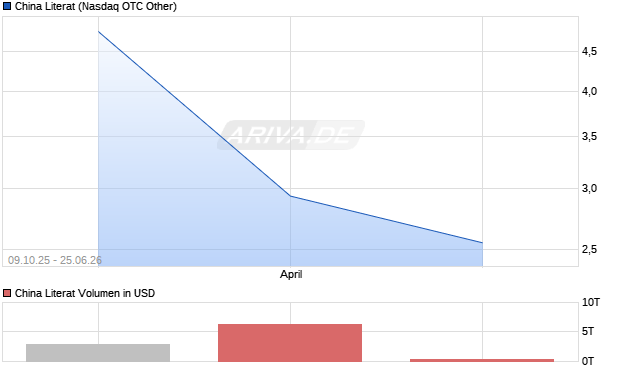
Task: Select the tall red volume bar
Action: [290, 343]
